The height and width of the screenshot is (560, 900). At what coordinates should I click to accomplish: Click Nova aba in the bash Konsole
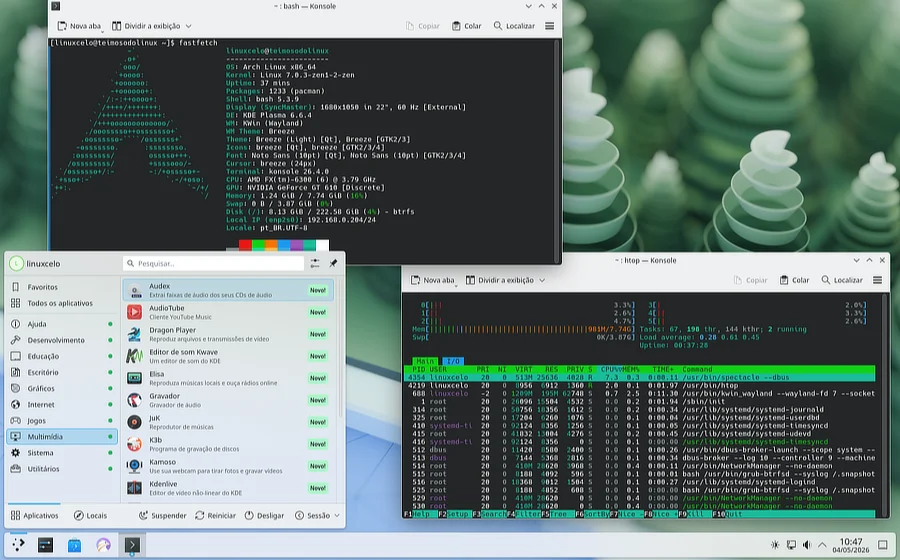(79, 26)
